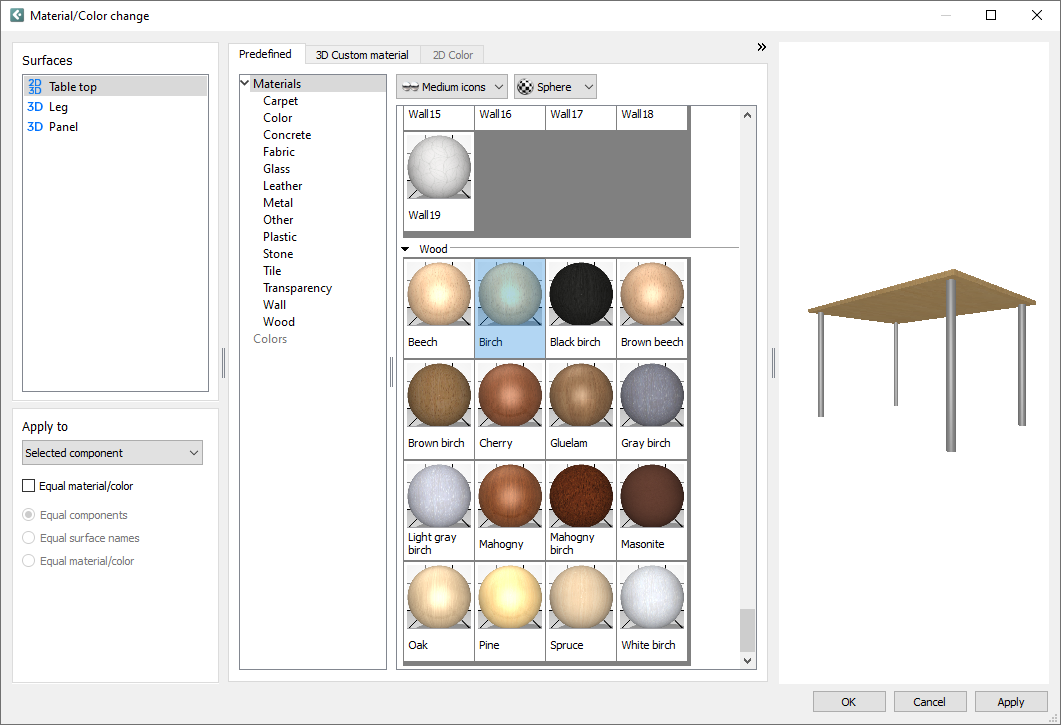1061x725 pixels.
Task: Collapse the Wood materials section
Action: (405, 248)
